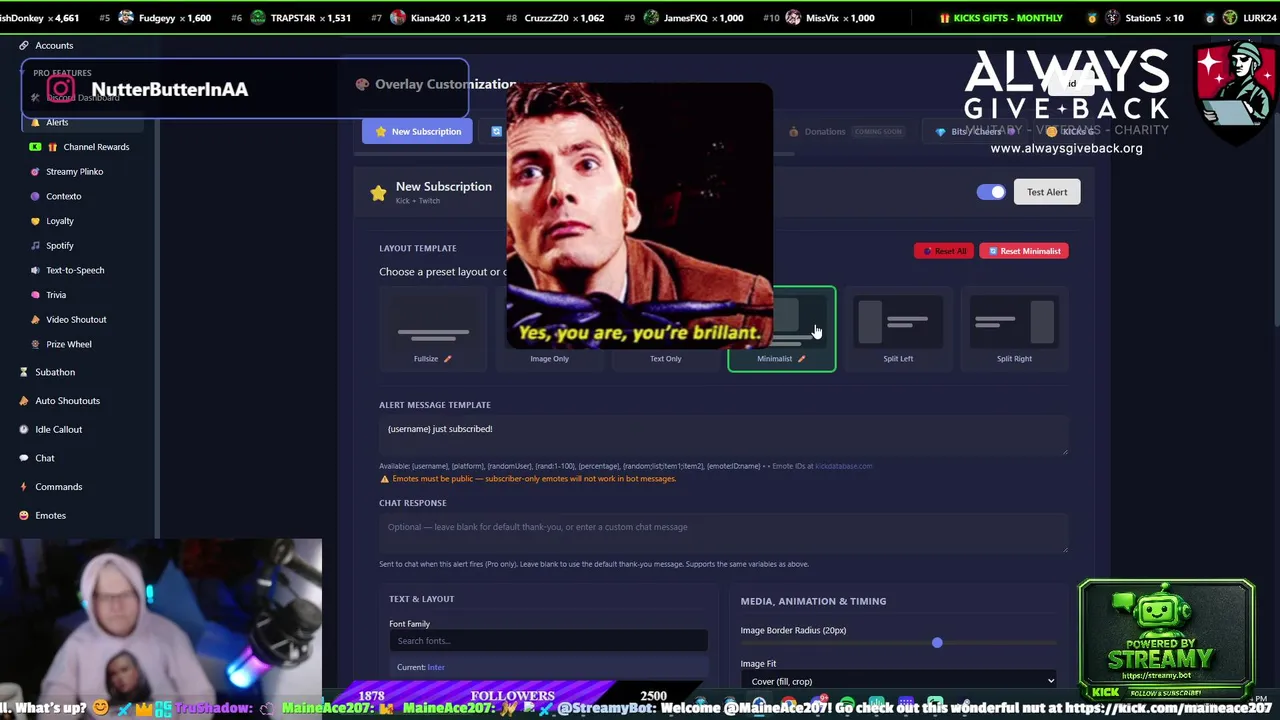The image size is (1280, 720).
Task: Click the alert message template field
Action: [x=723, y=436]
